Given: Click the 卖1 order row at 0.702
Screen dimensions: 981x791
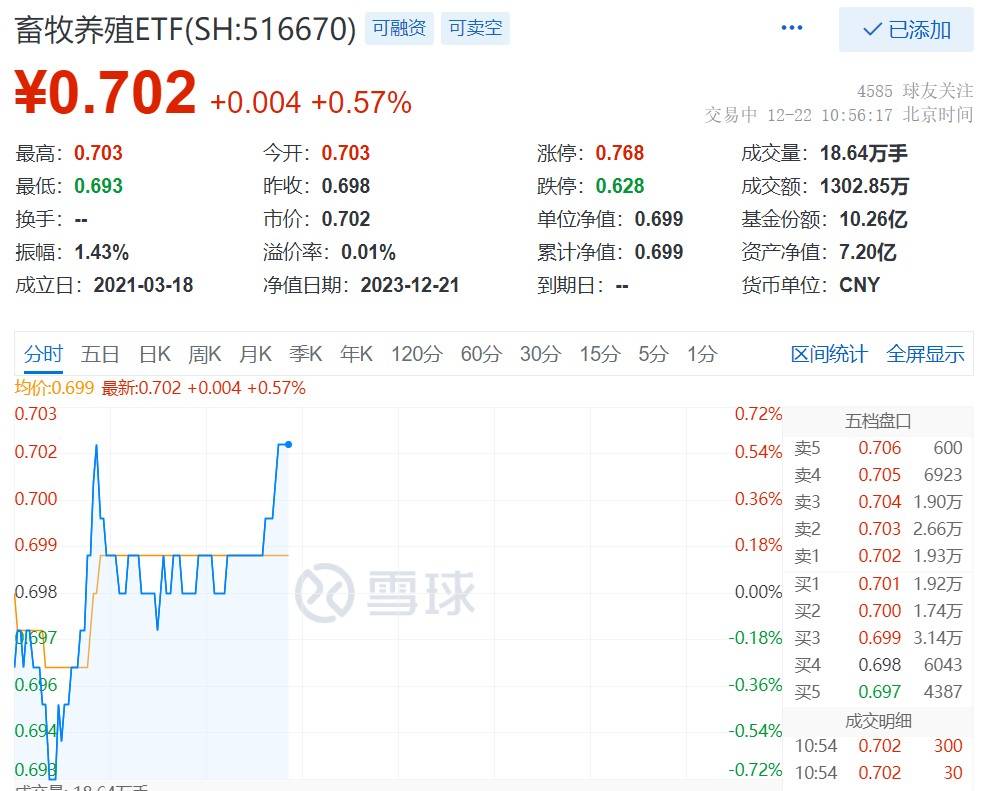Looking at the screenshot, I should coord(878,556).
